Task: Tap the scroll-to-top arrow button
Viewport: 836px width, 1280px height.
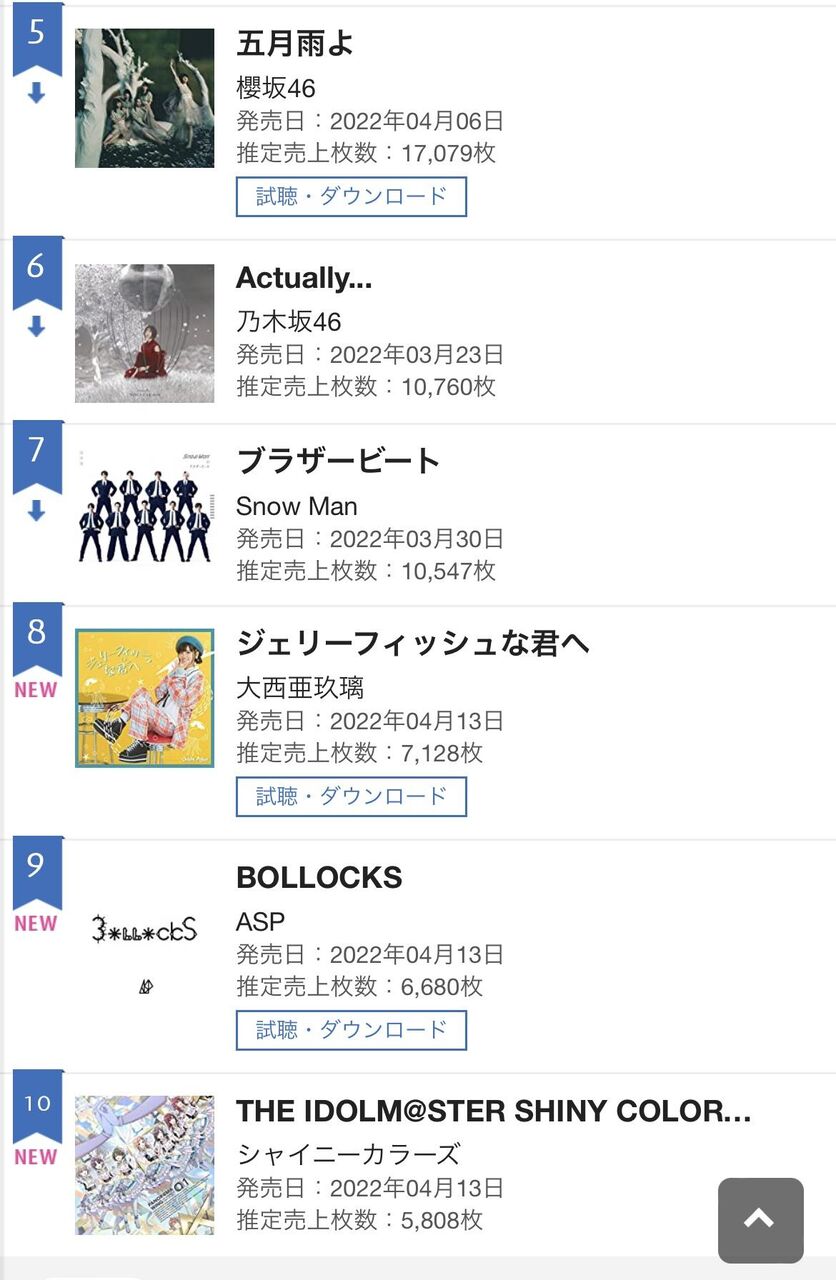Action: 760,1220
